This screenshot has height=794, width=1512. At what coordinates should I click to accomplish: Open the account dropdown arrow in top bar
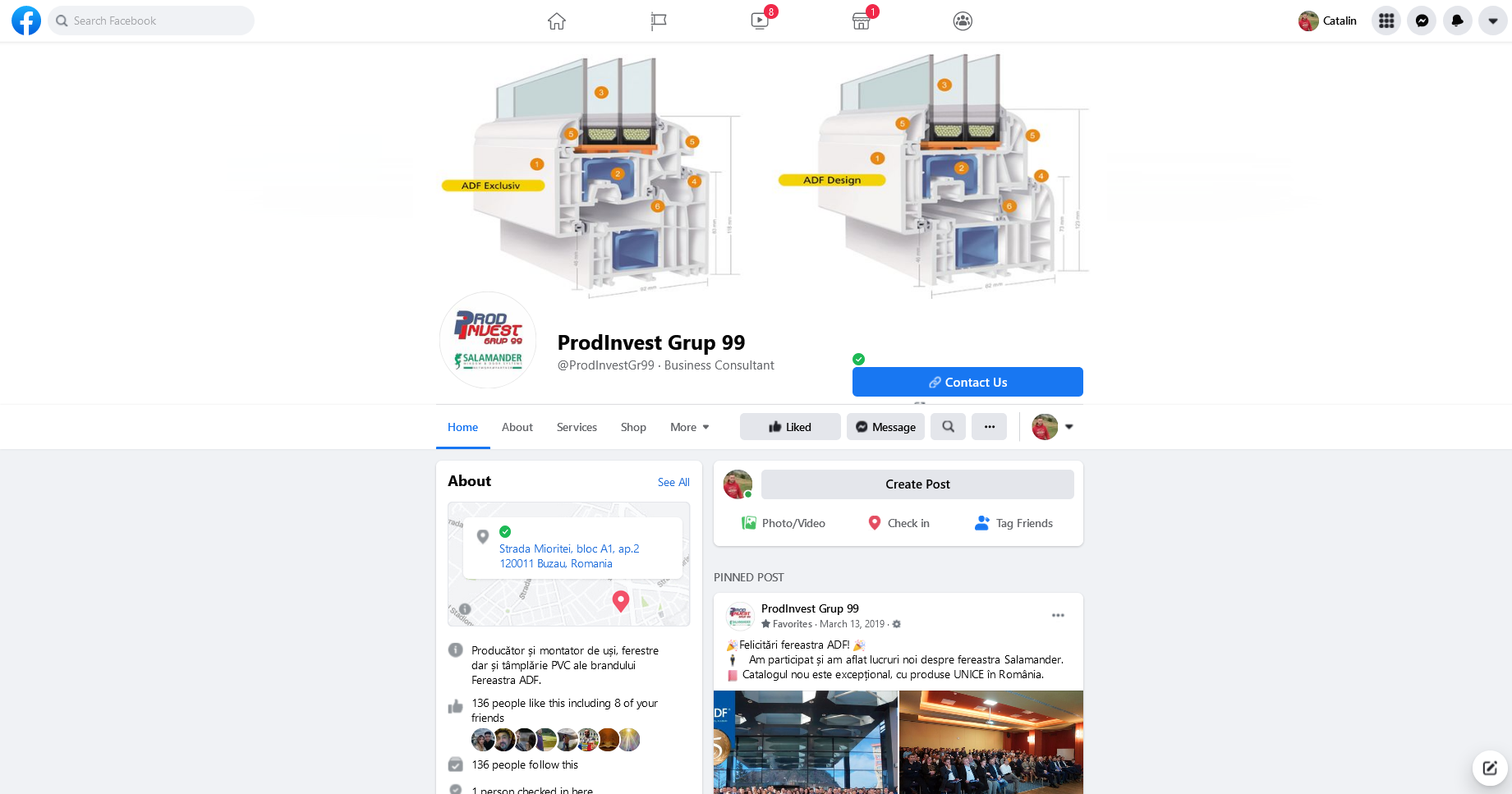click(1492, 21)
